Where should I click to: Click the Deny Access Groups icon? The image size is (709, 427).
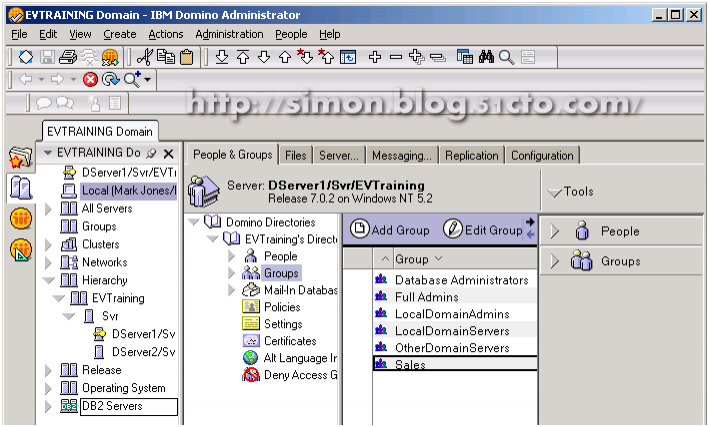(x=251, y=375)
